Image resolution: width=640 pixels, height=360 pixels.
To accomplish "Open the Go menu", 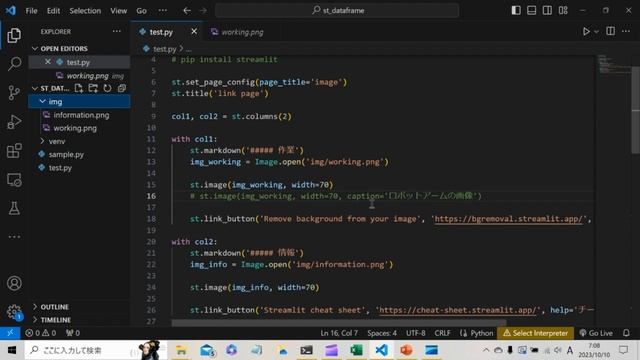I will (141, 11).
